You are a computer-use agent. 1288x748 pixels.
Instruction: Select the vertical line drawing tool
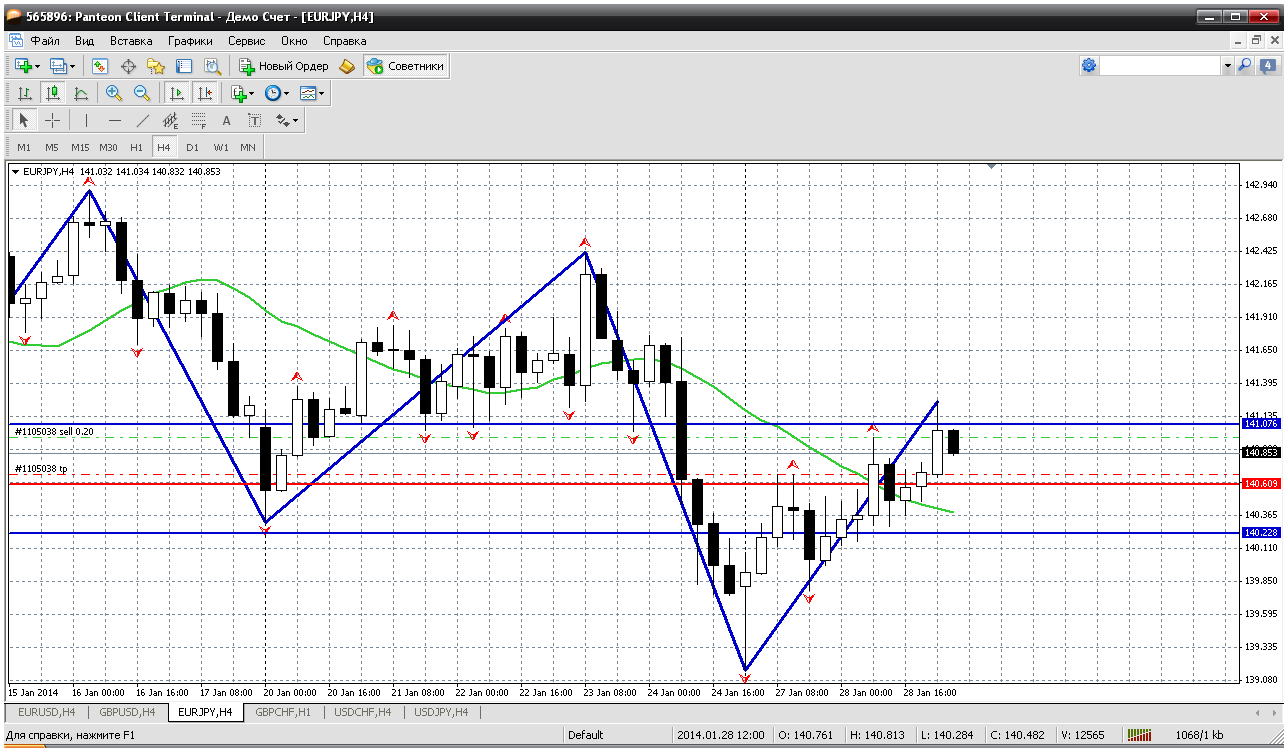(87, 120)
